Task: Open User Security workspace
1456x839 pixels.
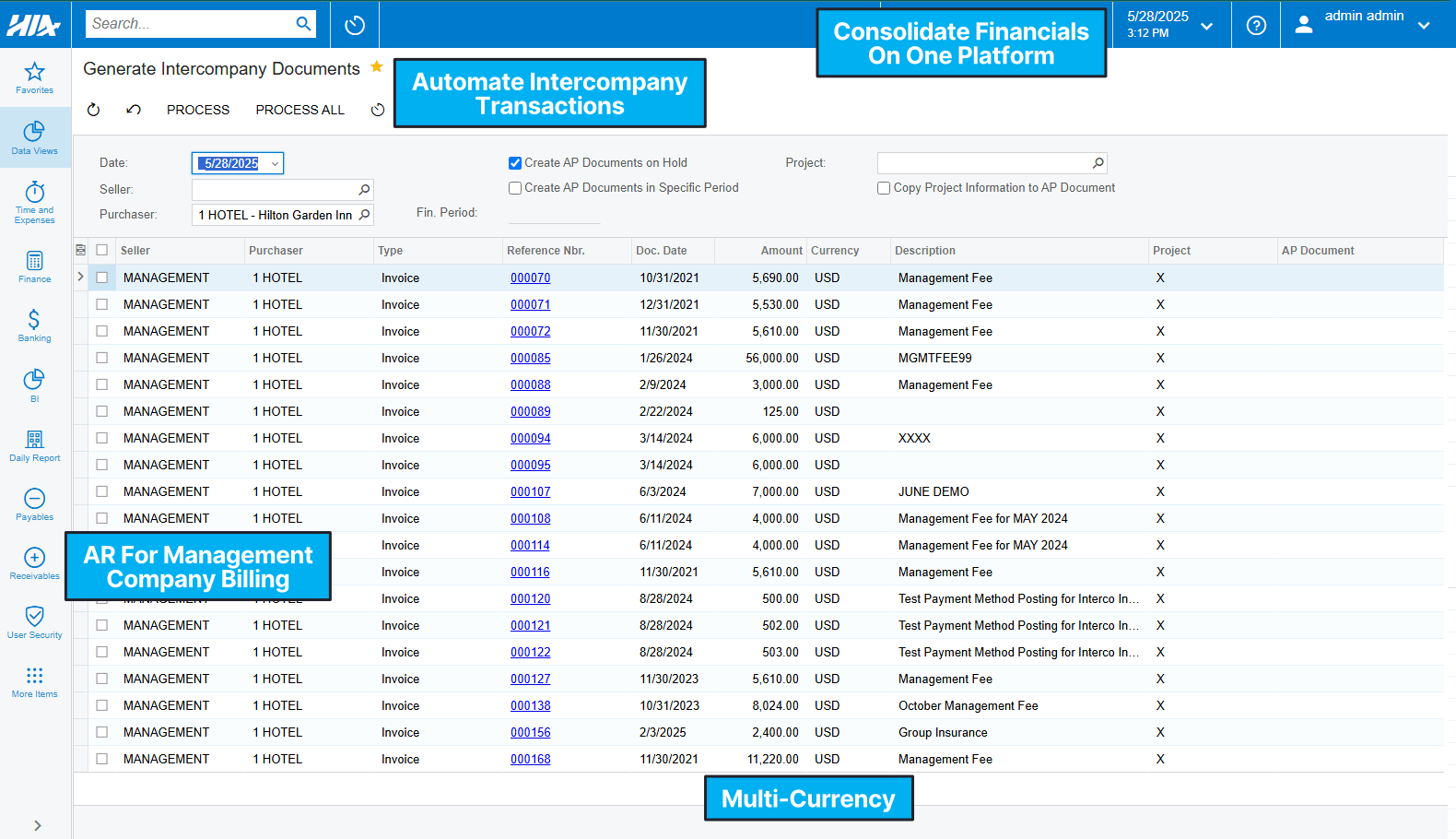Action: (x=34, y=622)
